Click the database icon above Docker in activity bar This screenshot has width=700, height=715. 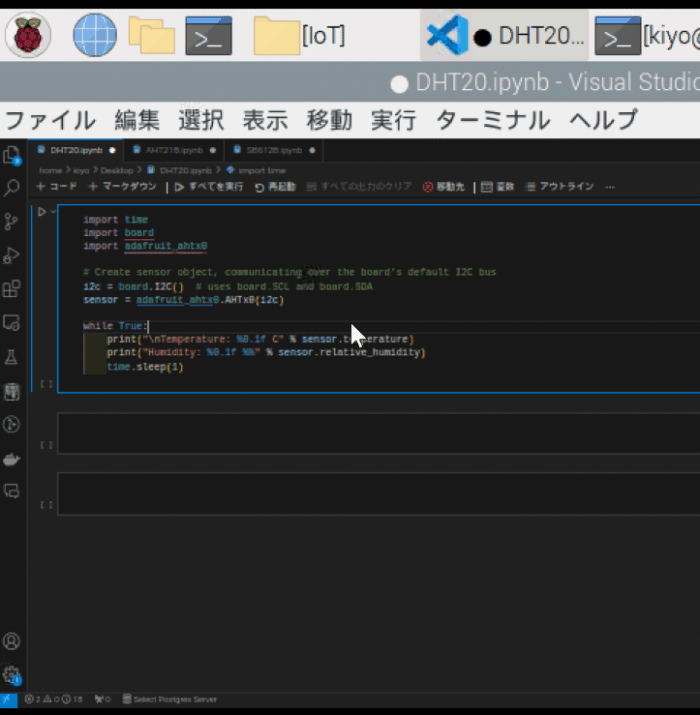(x=11, y=391)
